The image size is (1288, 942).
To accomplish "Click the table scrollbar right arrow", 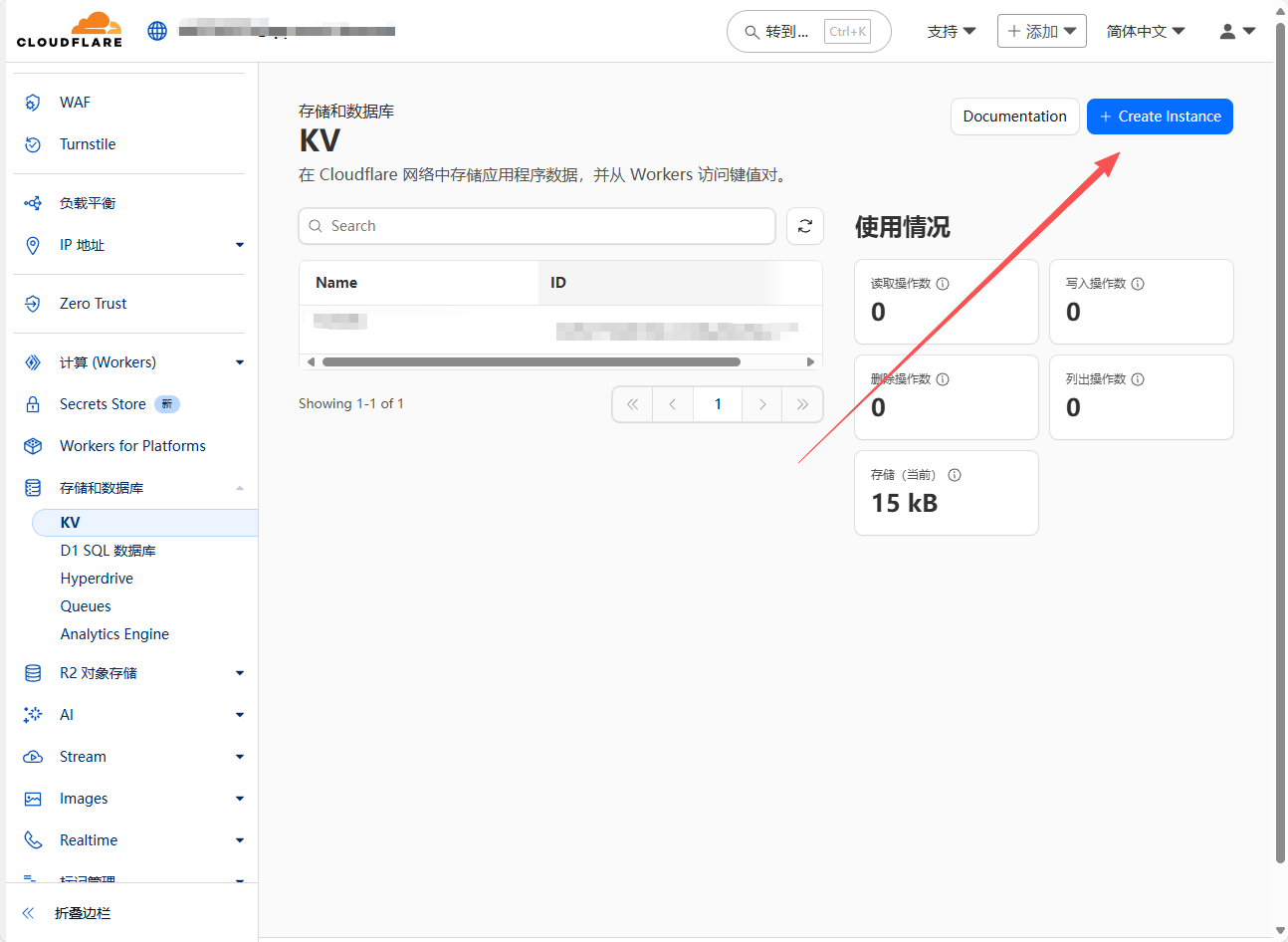I will [x=810, y=362].
